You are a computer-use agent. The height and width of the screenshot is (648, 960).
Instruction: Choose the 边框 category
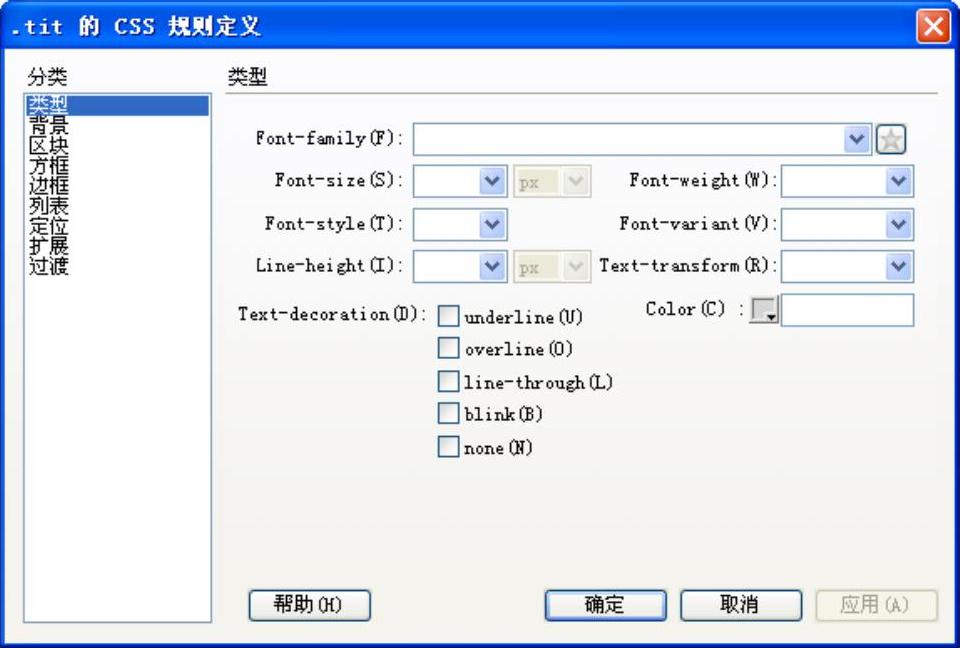coord(49,186)
